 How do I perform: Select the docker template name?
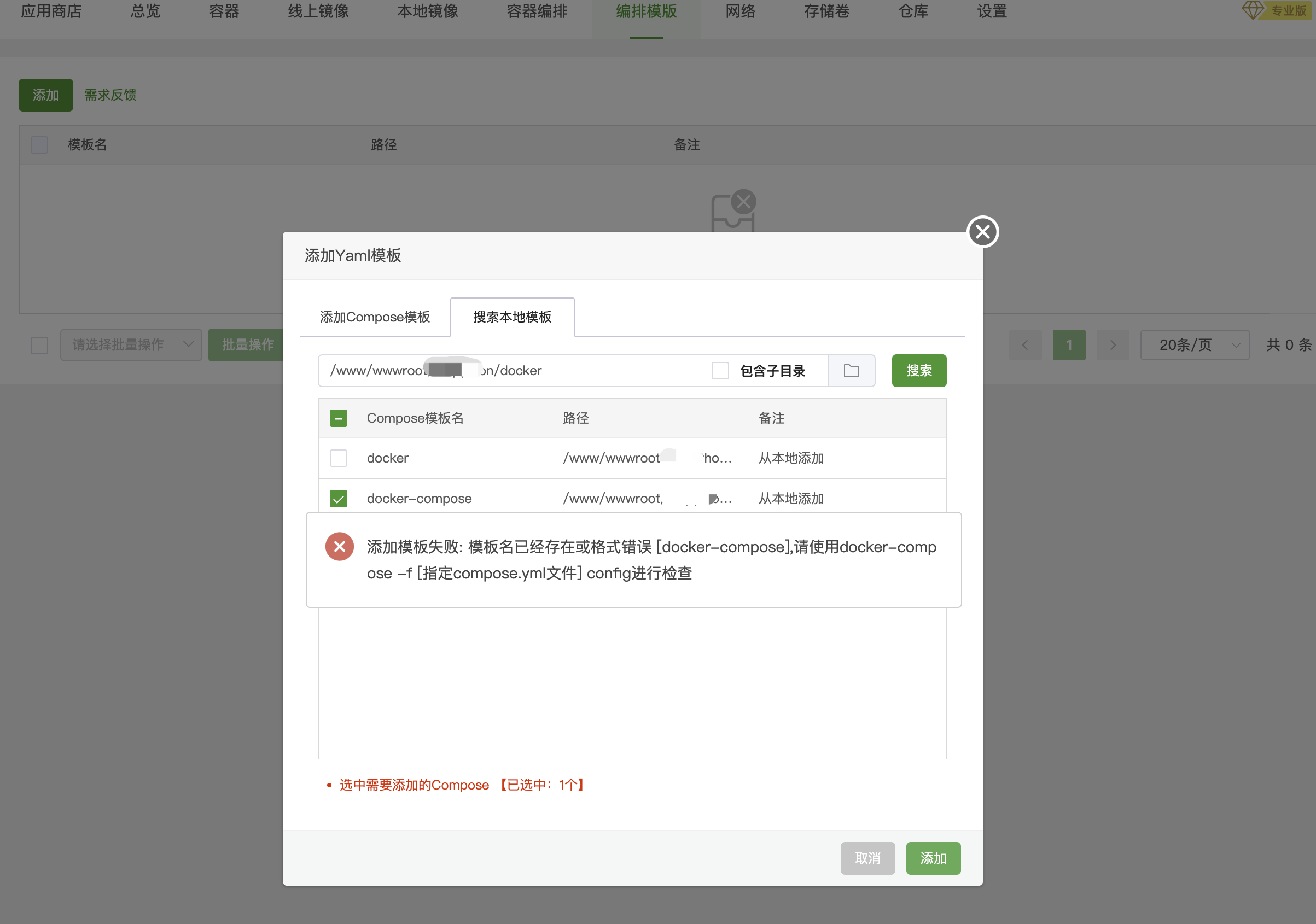(387, 458)
